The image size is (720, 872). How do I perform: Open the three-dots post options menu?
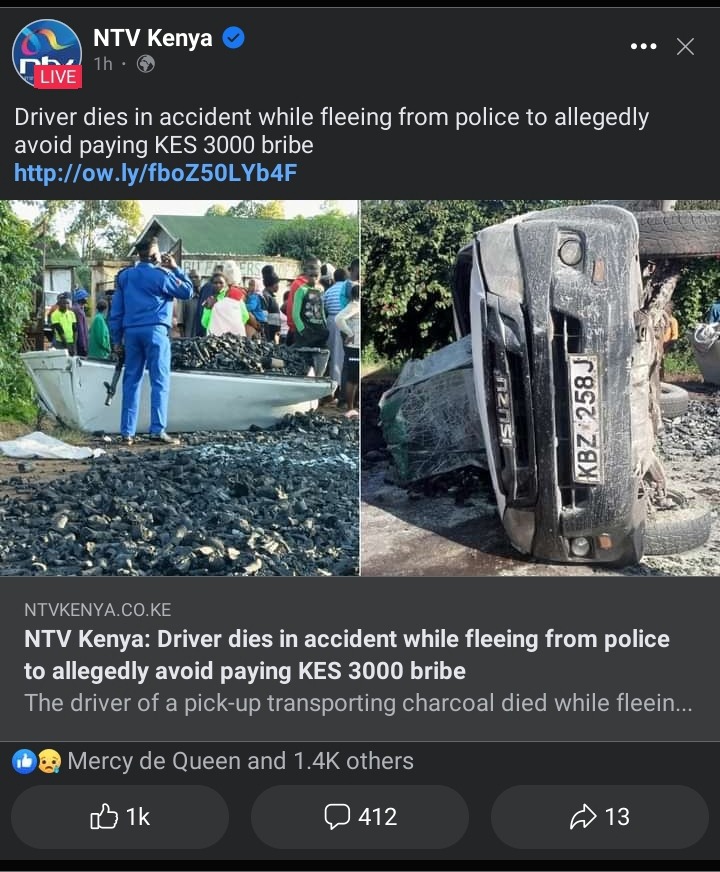point(643,46)
